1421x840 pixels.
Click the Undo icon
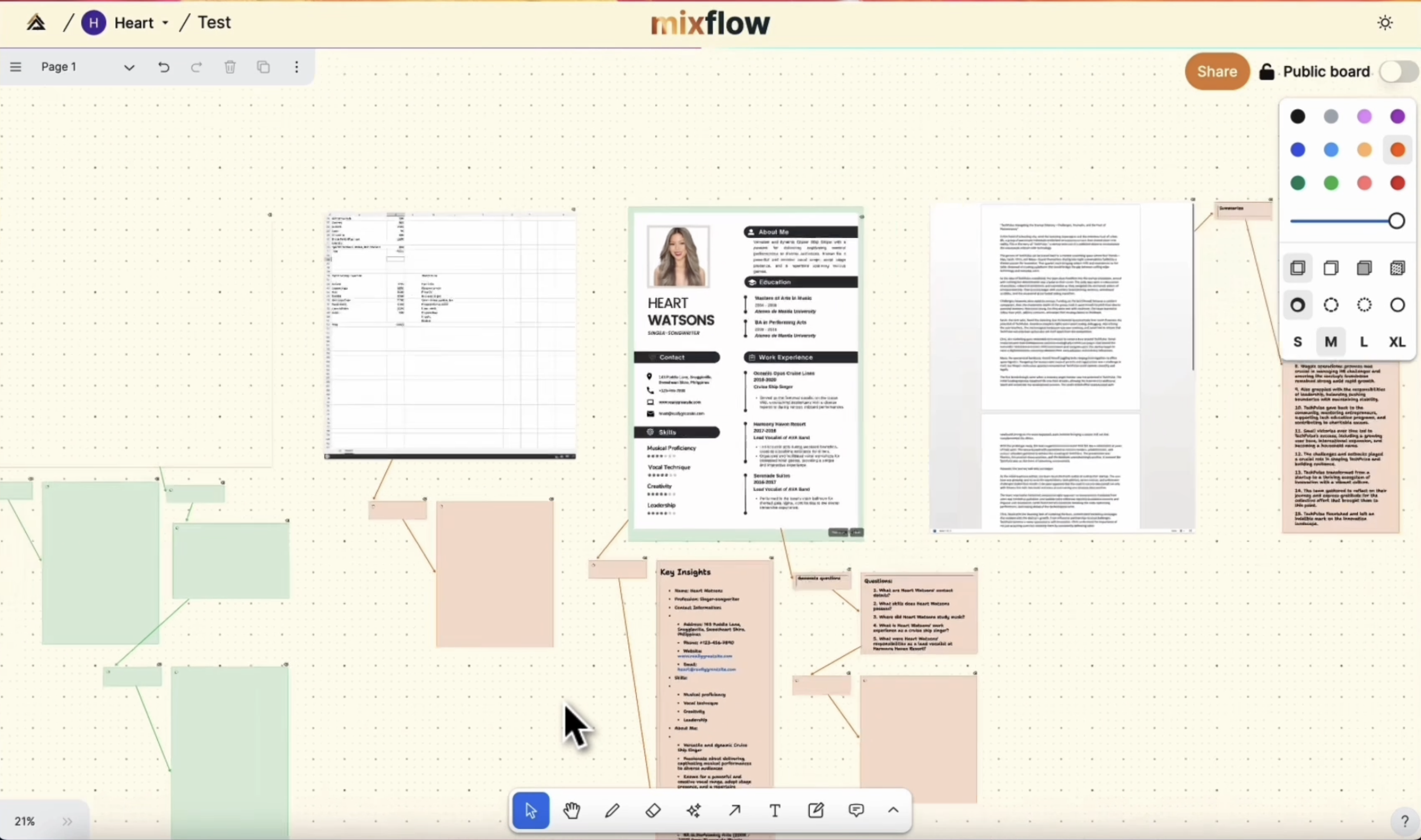[x=164, y=68]
